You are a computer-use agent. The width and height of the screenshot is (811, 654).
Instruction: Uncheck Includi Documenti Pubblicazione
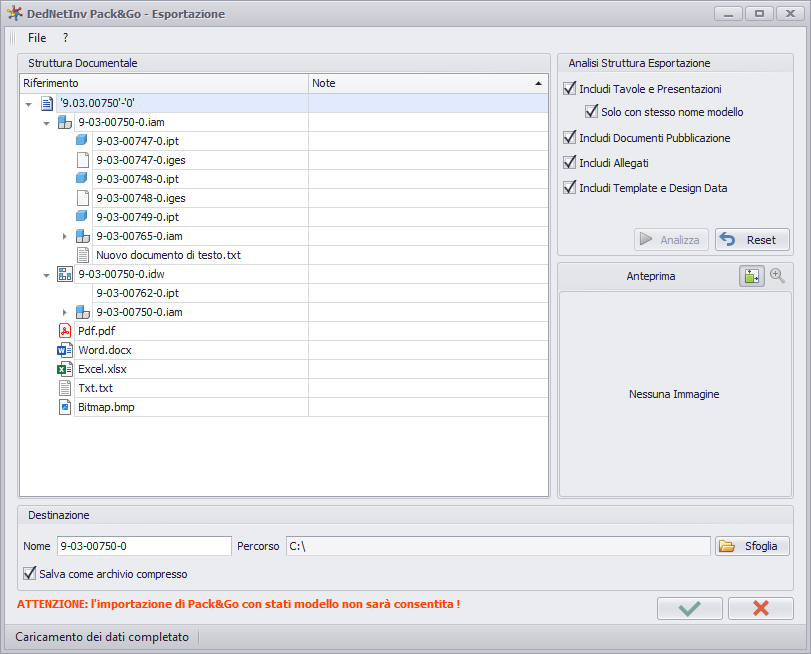569,138
